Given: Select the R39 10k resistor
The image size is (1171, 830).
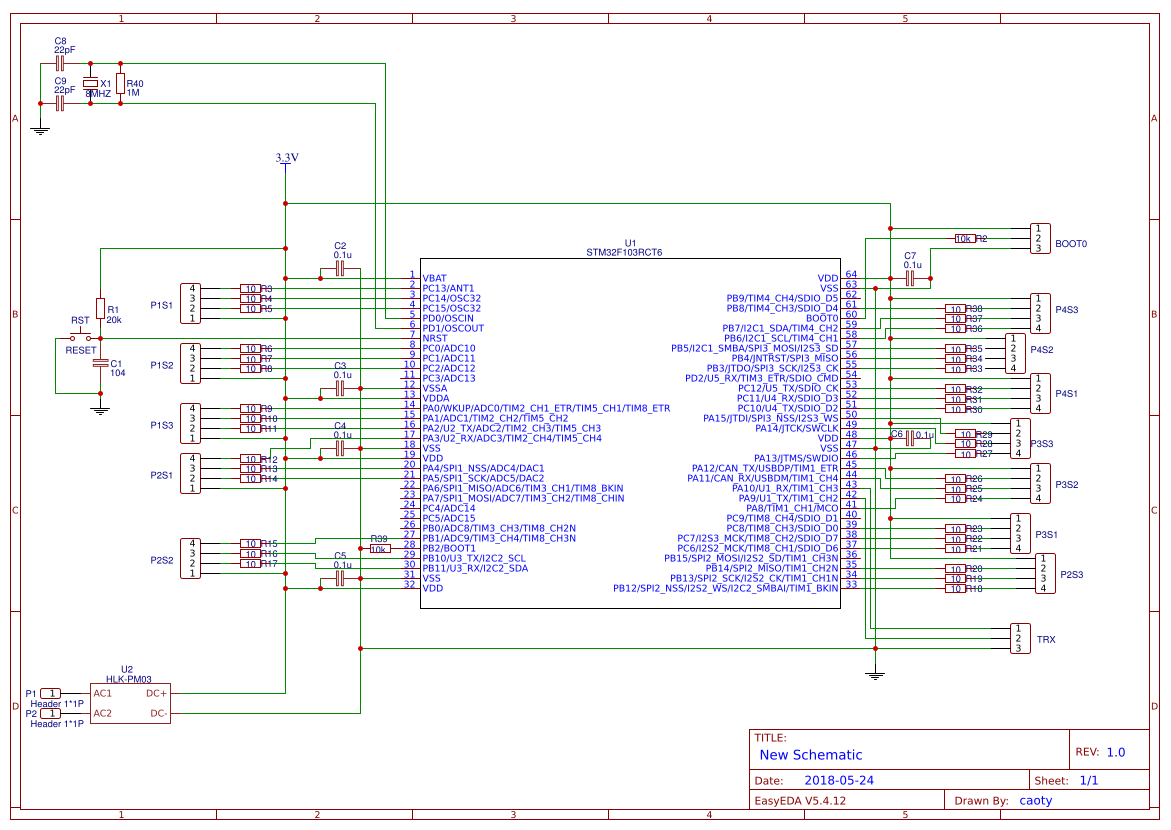Looking at the screenshot, I should (x=379, y=549).
